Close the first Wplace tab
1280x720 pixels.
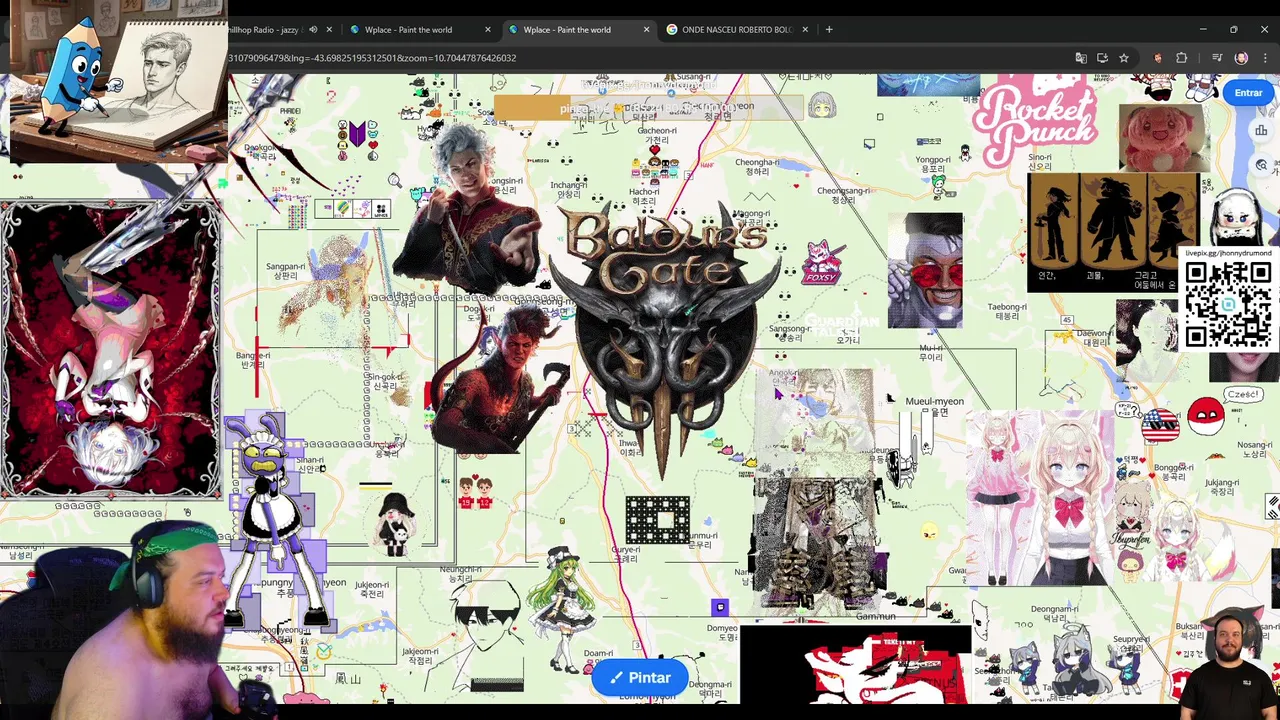pos(488,30)
